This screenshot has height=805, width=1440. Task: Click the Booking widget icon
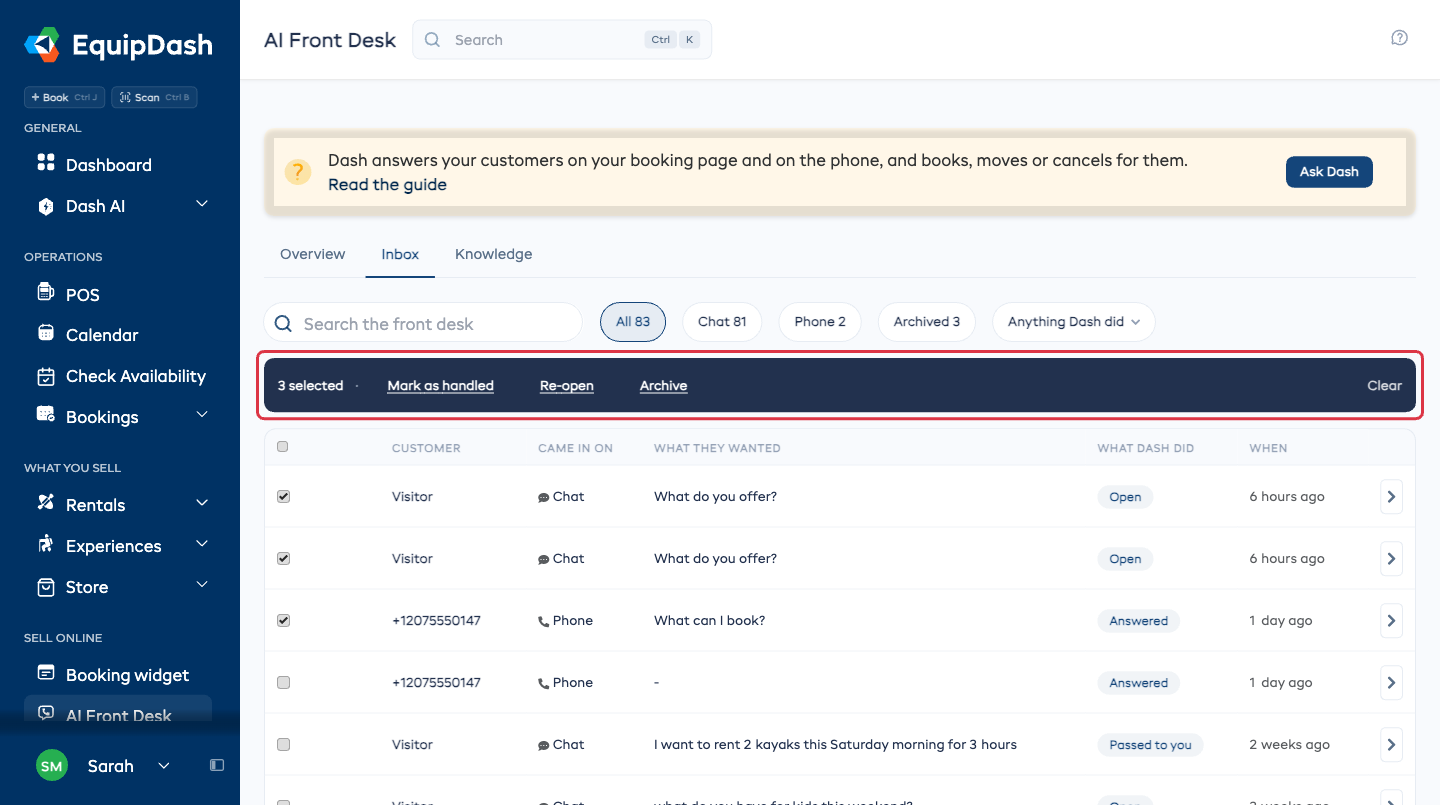point(45,672)
